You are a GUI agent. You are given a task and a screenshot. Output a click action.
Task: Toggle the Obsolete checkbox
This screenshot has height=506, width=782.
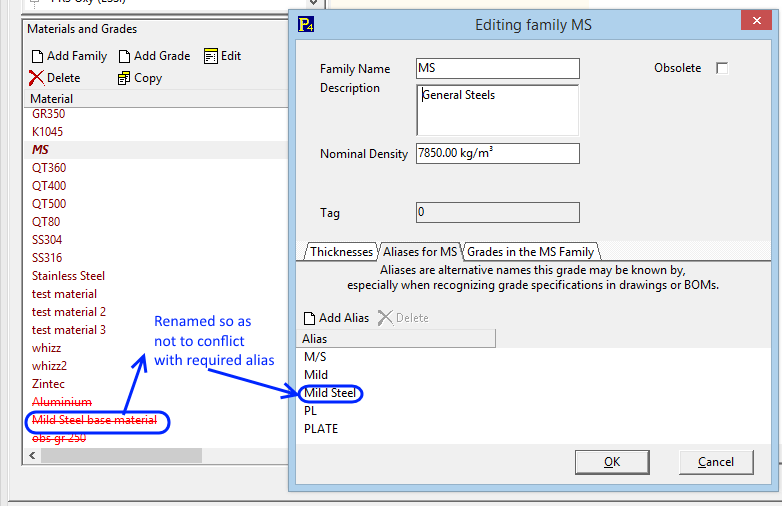tap(722, 68)
